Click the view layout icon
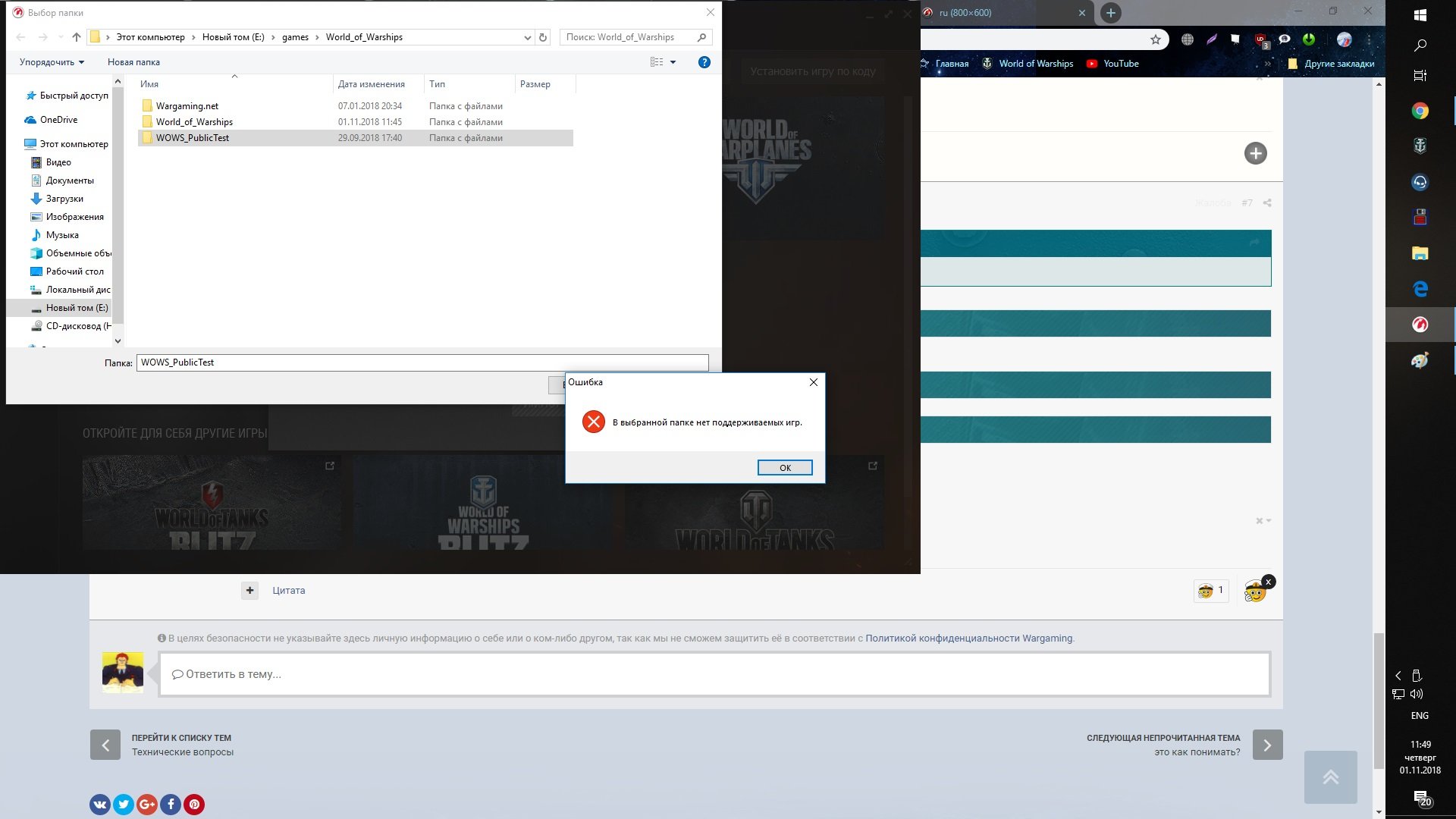 click(x=657, y=62)
